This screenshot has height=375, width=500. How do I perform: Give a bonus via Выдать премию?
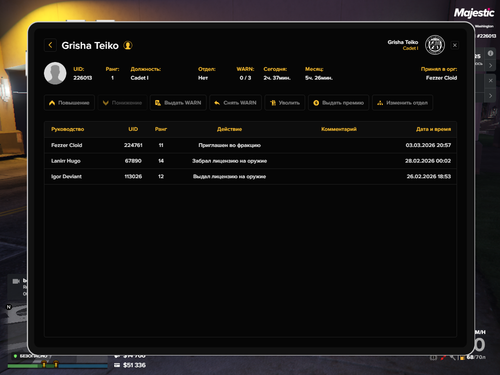pyautogui.click(x=338, y=103)
